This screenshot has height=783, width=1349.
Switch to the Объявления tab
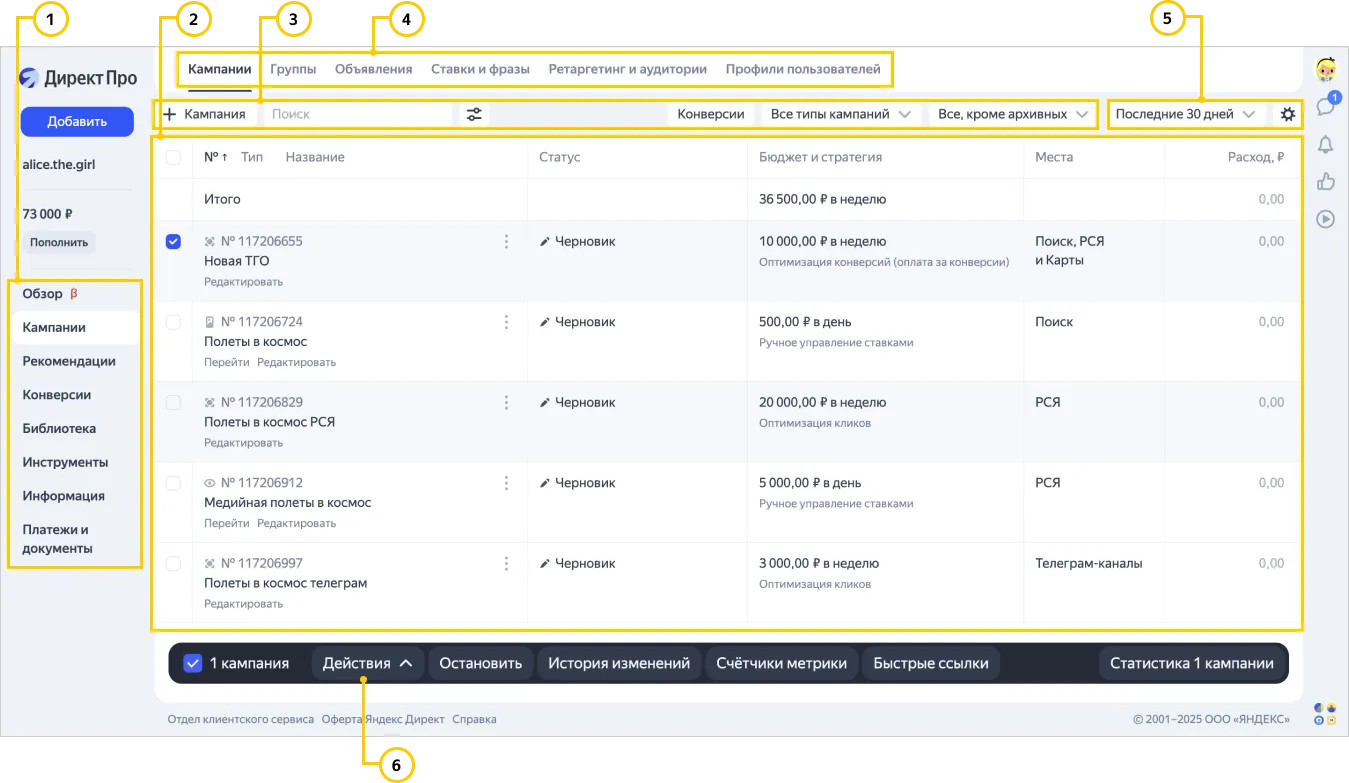click(374, 69)
